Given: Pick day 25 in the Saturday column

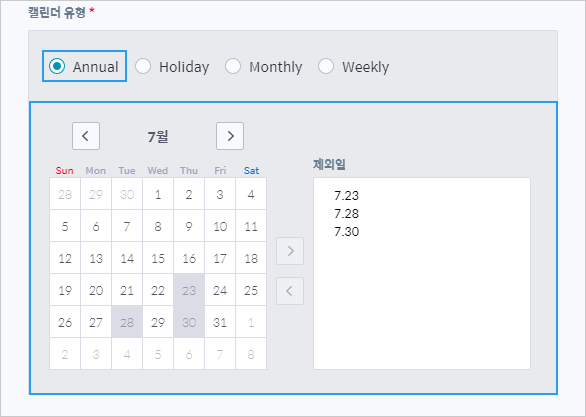Looking at the screenshot, I should (x=251, y=290).
